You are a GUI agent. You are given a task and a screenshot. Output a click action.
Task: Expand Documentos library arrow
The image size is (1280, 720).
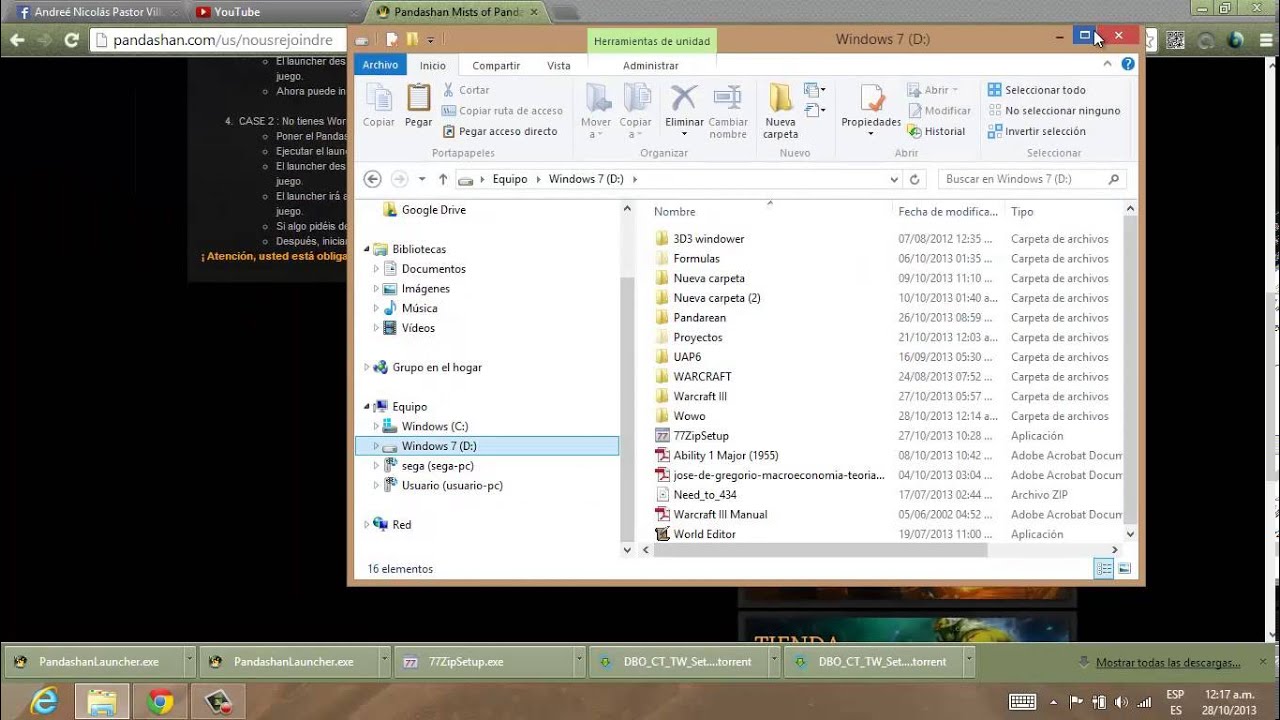[376, 269]
